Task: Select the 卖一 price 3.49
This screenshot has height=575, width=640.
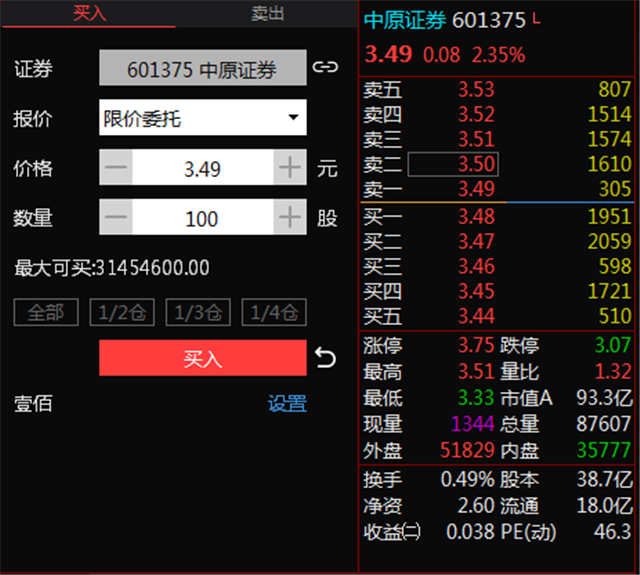Action: pos(476,189)
